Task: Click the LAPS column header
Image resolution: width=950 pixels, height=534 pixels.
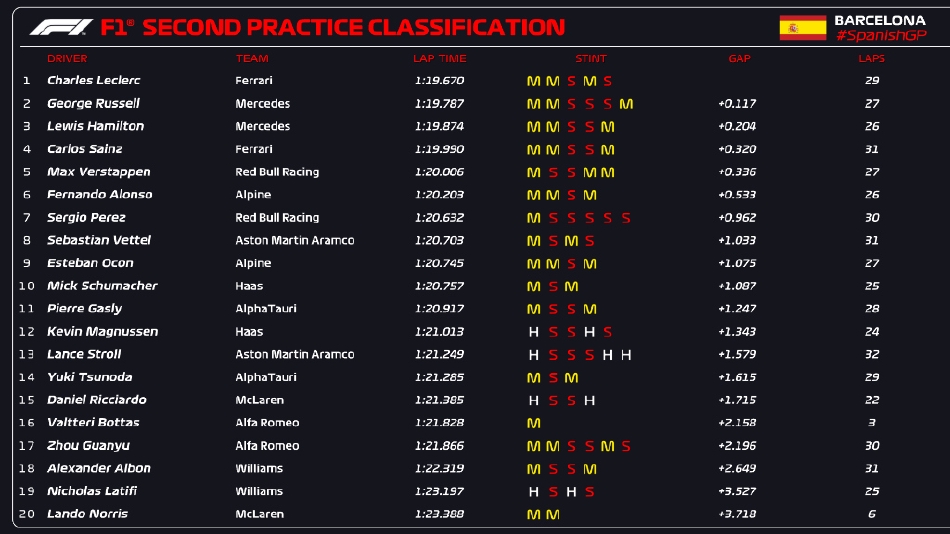Action: point(871,59)
